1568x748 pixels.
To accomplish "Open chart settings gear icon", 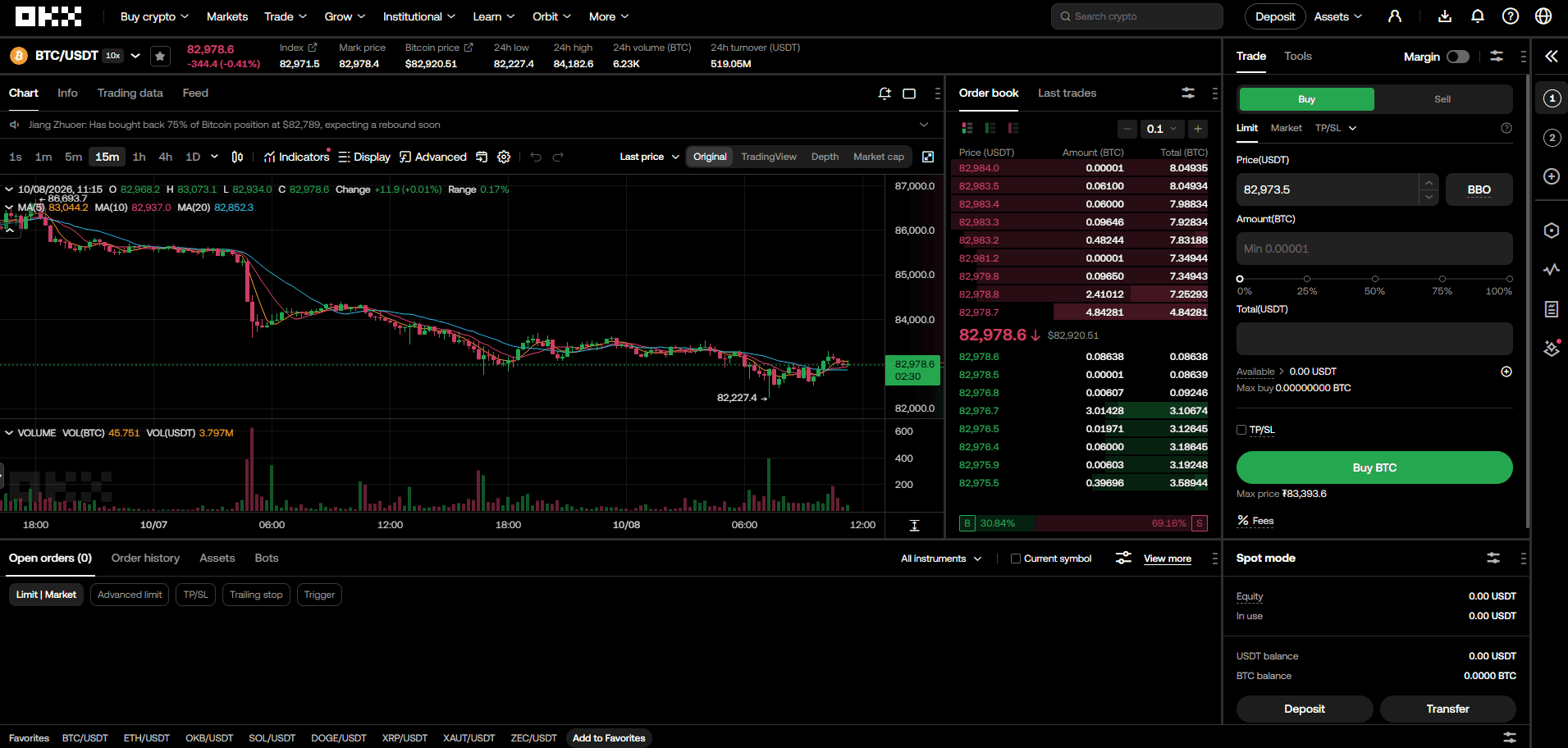I will click(x=504, y=157).
